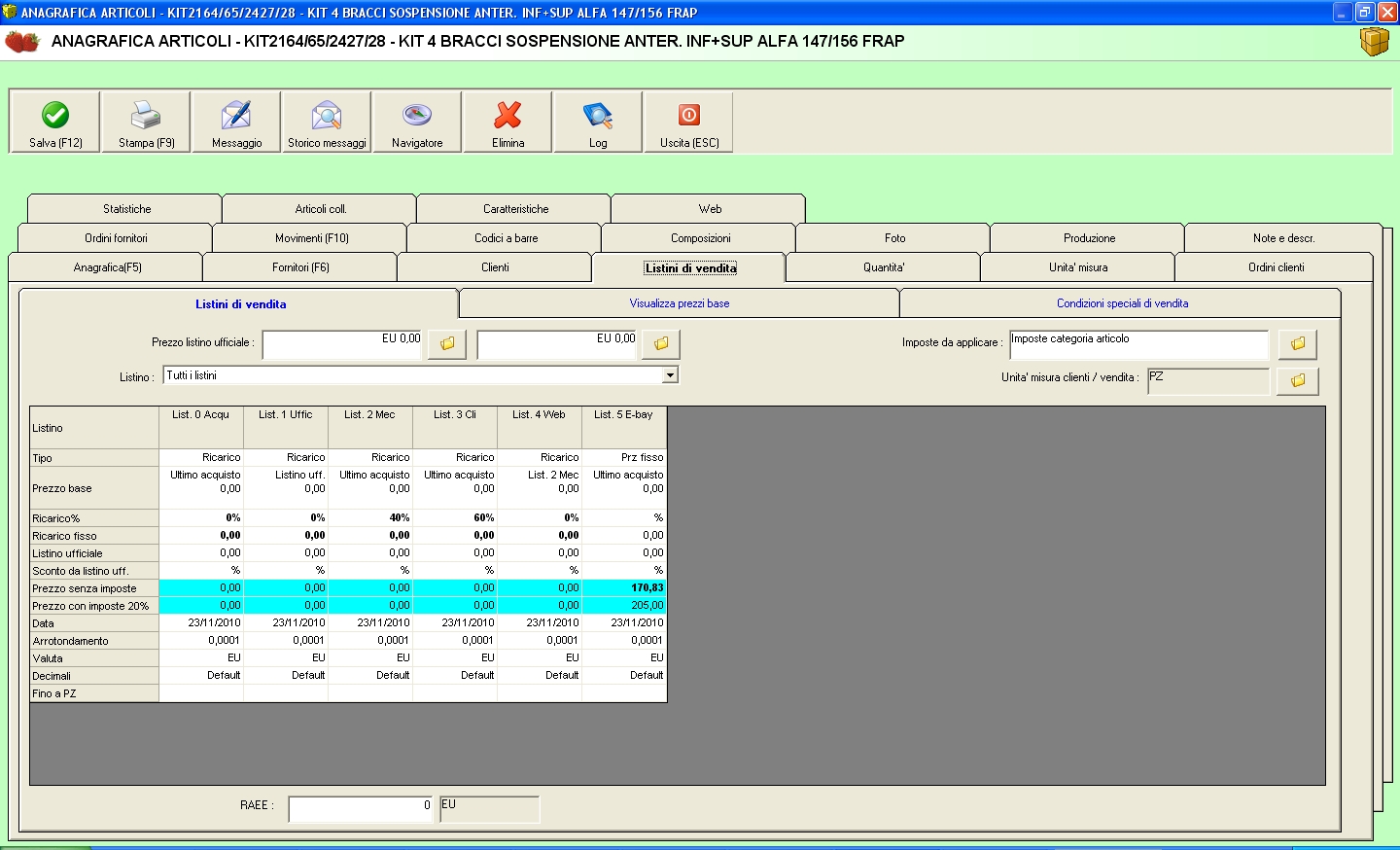The image size is (1400, 850).
Task: Select the E-bay price cell 170,83
Action: point(624,588)
